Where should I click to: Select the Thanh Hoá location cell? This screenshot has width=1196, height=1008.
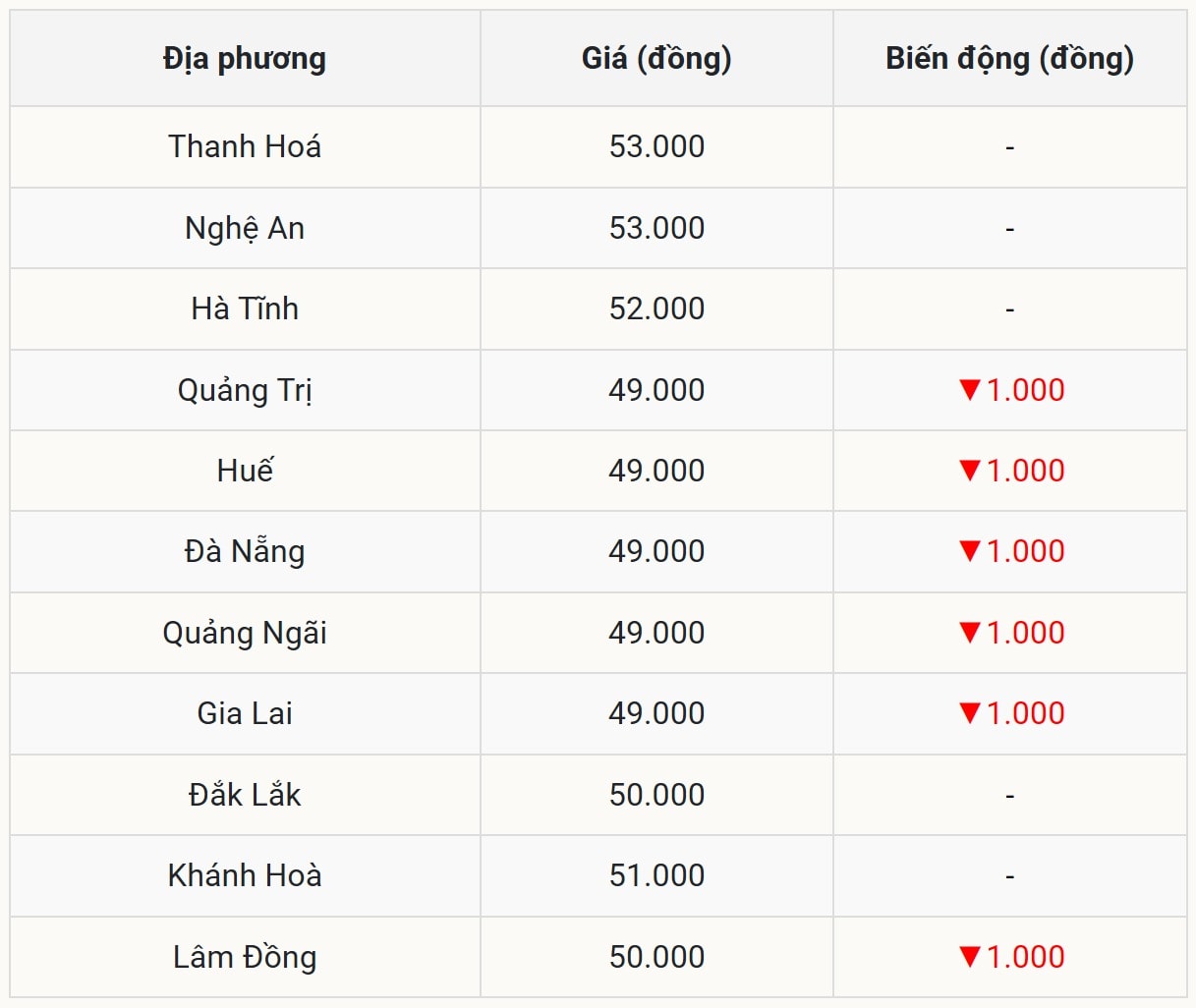(x=245, y=147)
